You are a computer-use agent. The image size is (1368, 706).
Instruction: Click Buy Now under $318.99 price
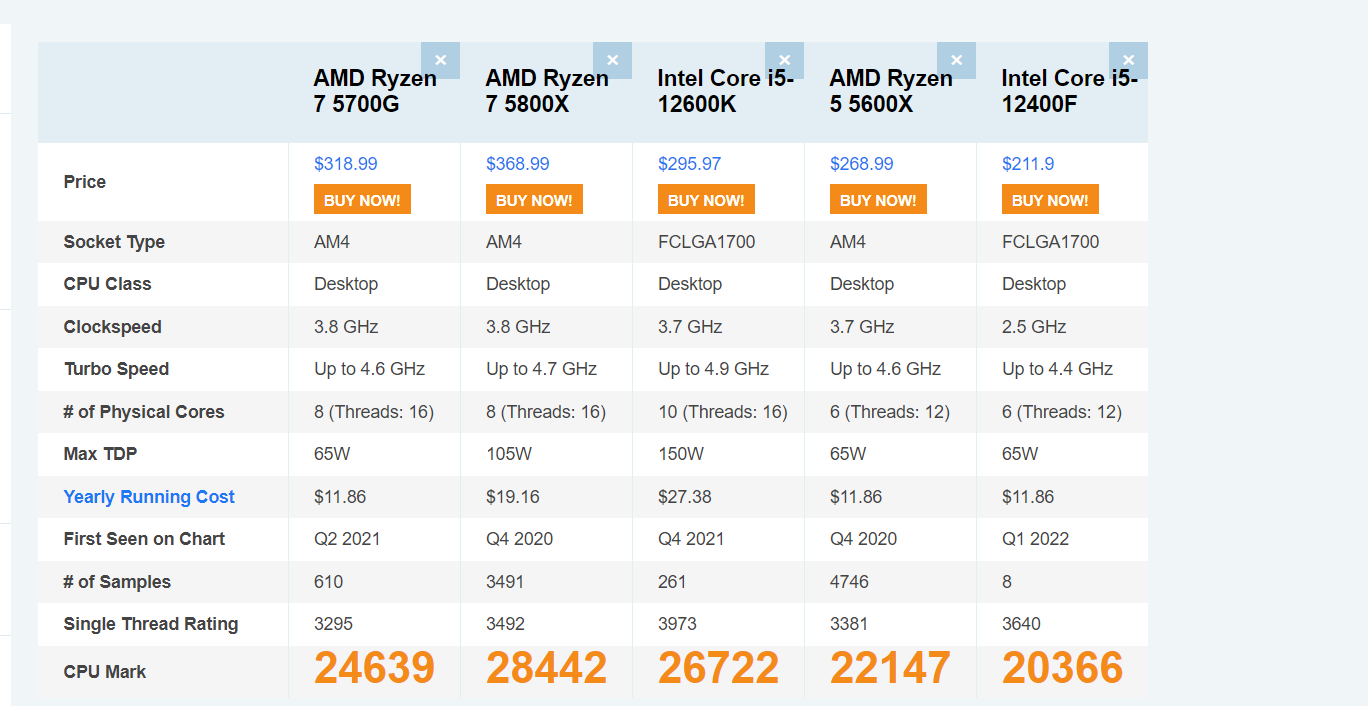pos(362,200)
